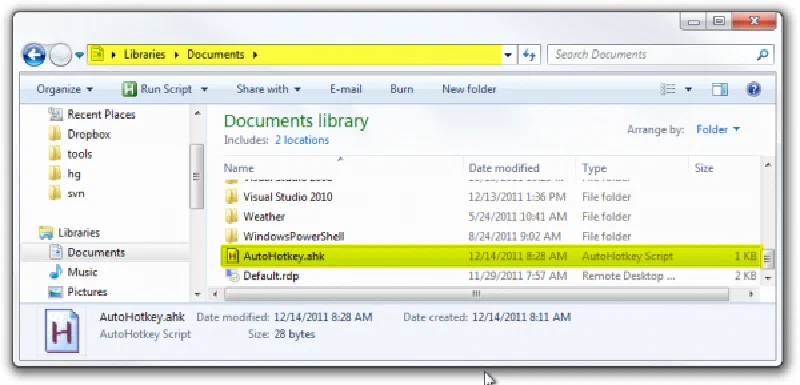This screenshot has width=800, height=385.
Task: Click the navigation pane scrollbar
Action: pos(196,176)
